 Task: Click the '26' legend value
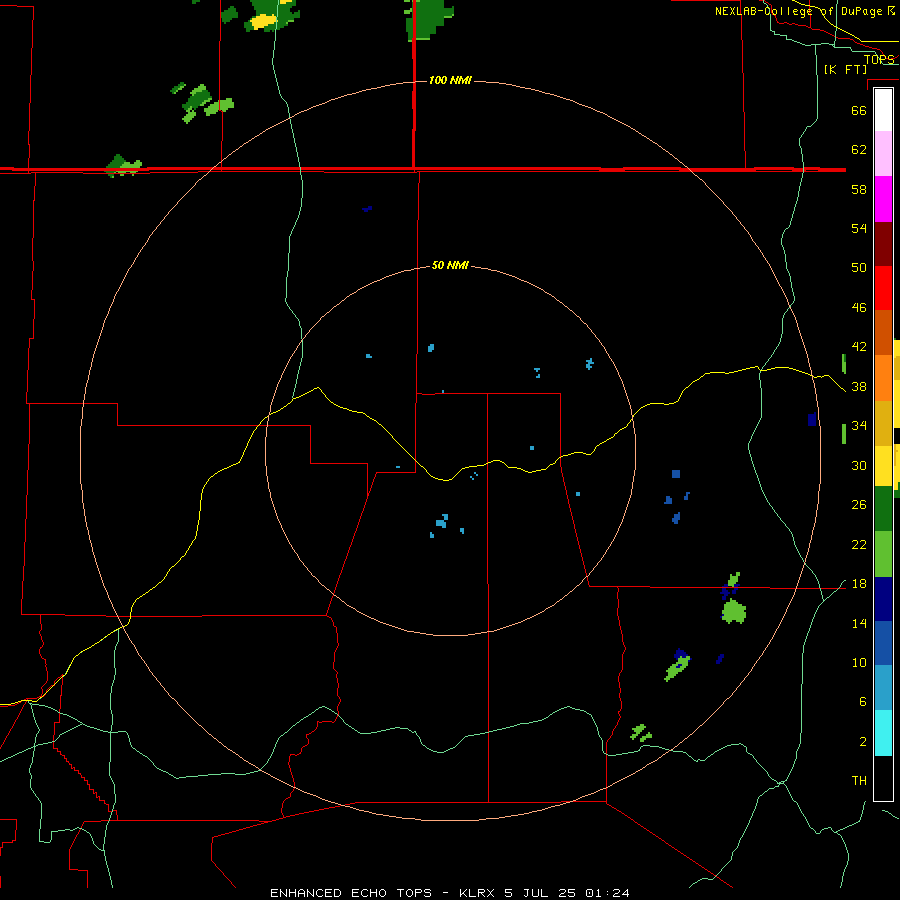tap(859, 505)
